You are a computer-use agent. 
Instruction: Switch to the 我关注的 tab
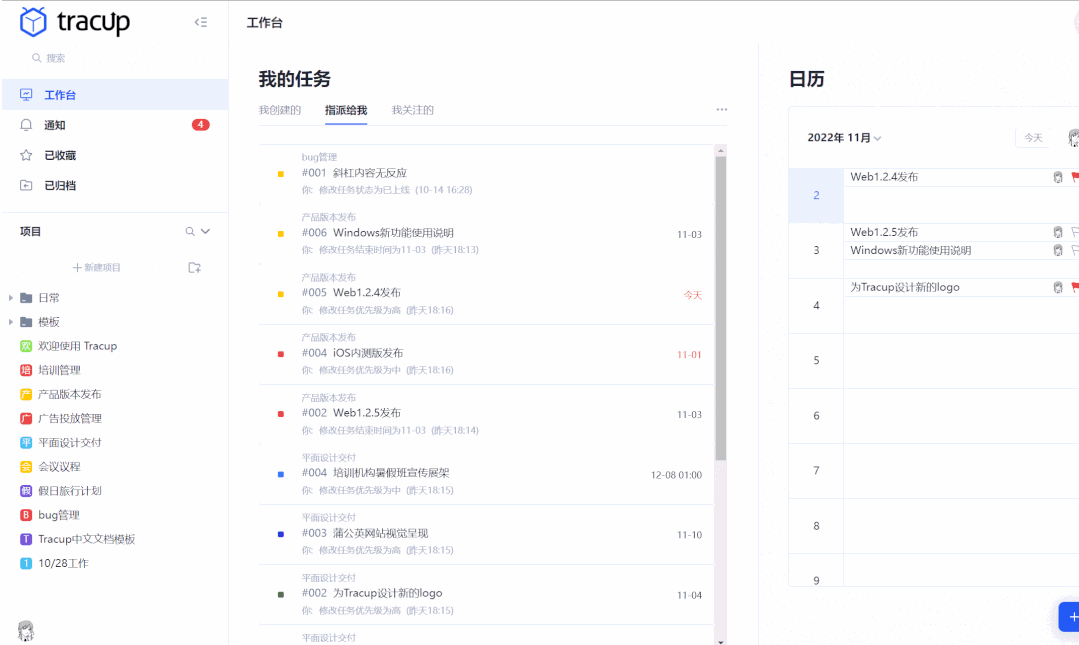point(413,110)
